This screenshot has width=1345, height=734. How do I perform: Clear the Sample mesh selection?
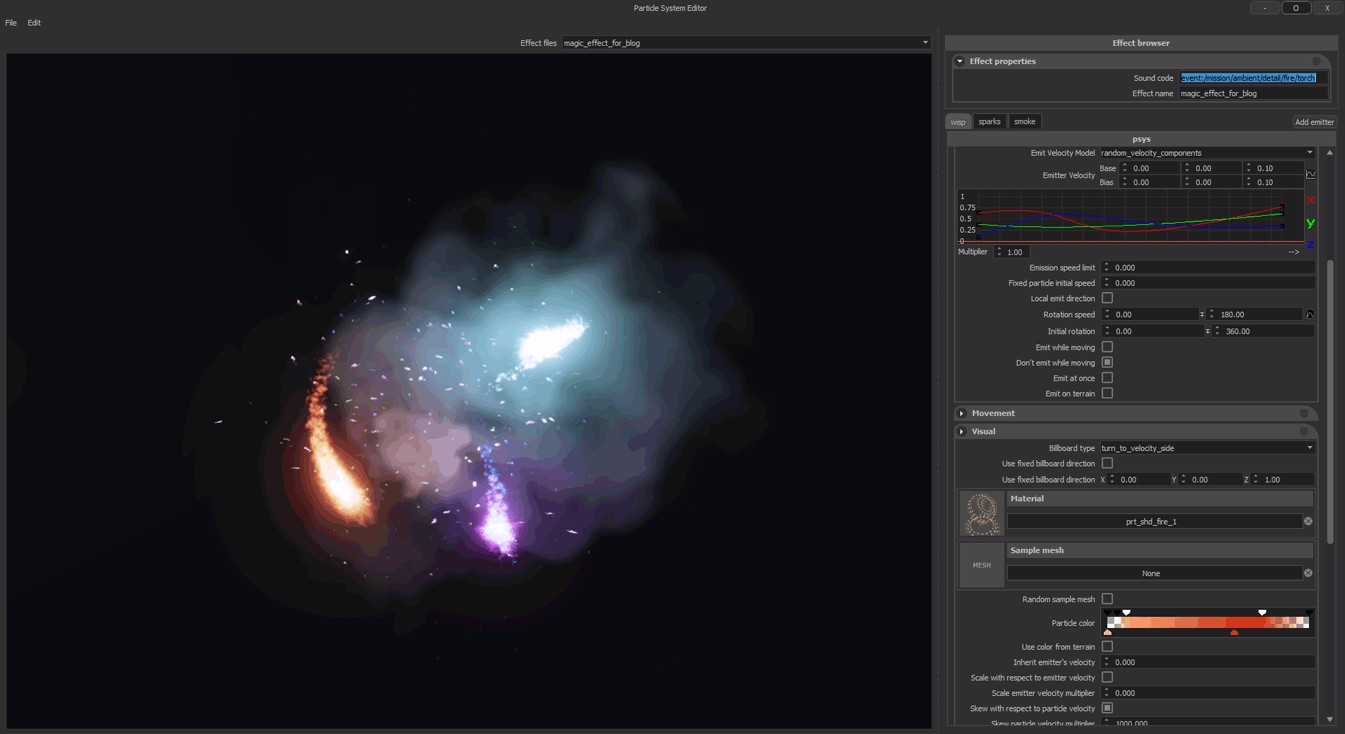tap(1307, 573)
